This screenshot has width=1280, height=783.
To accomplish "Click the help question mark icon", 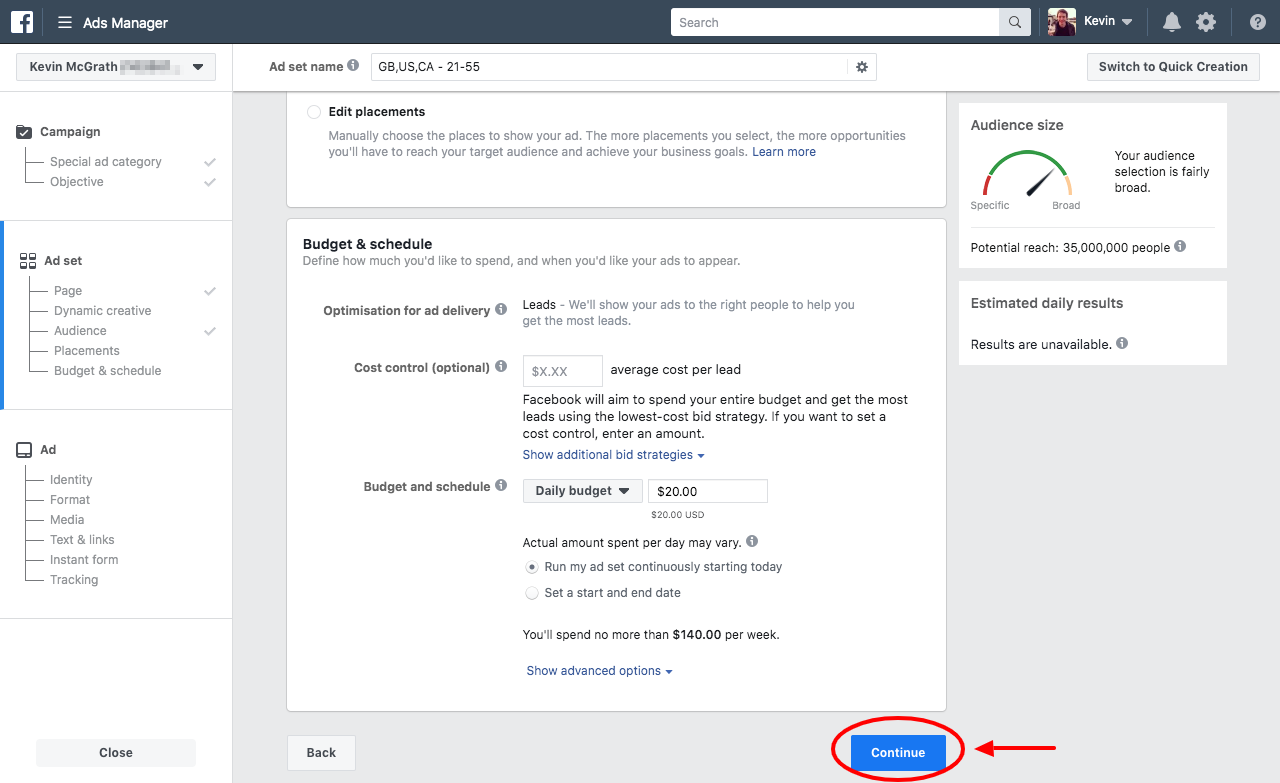I will click(1257, 23).
